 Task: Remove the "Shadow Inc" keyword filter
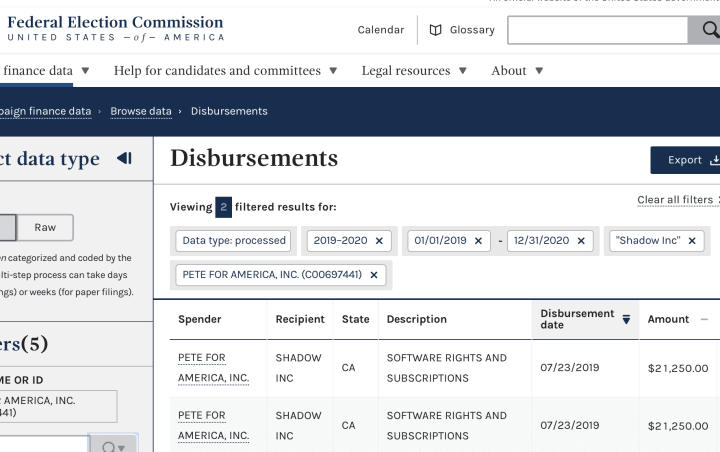coord(692,241)
